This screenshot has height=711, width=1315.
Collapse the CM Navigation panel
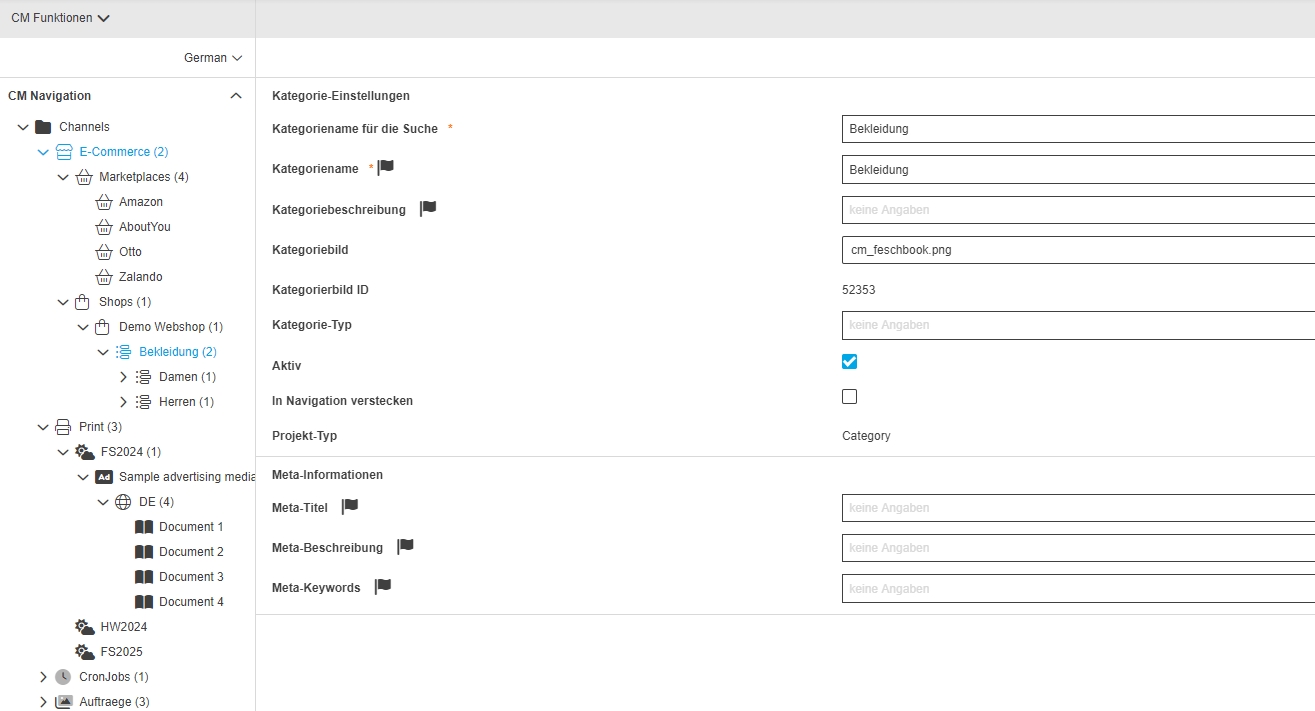(x=236, y=96)
